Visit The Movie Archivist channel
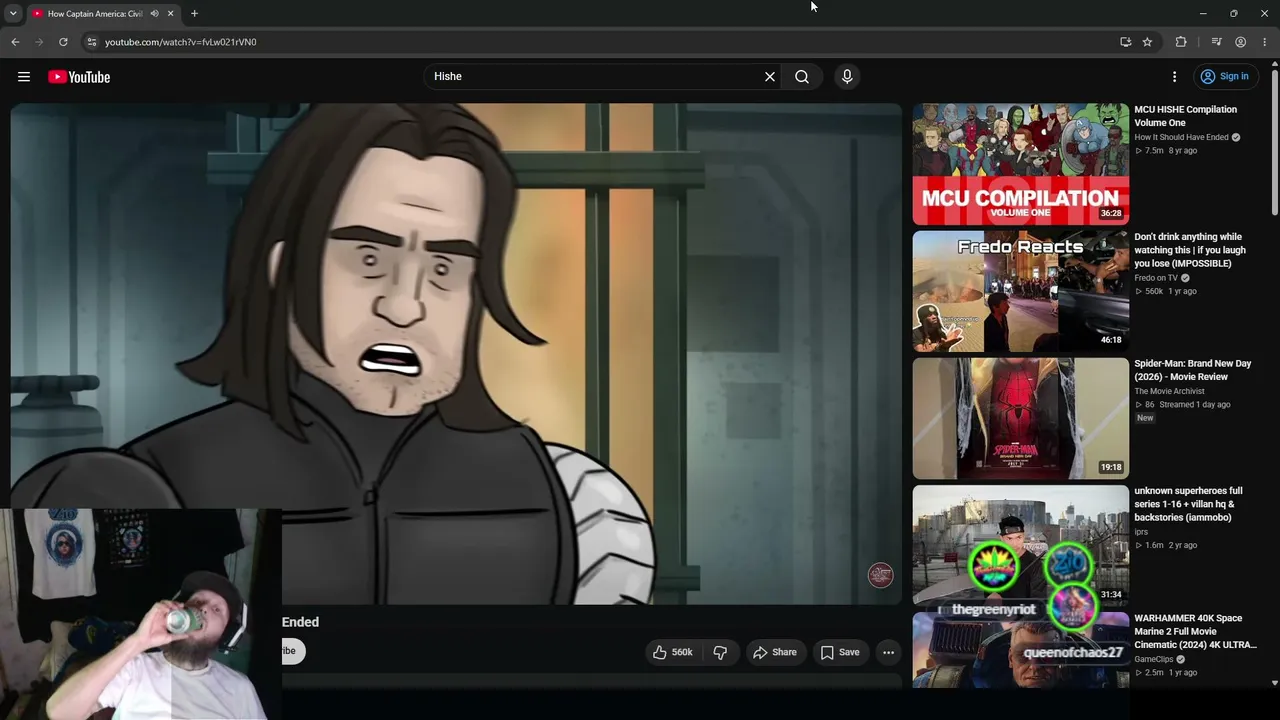The height and width of the screenshot is (720, 1280). pos(1169,391)
